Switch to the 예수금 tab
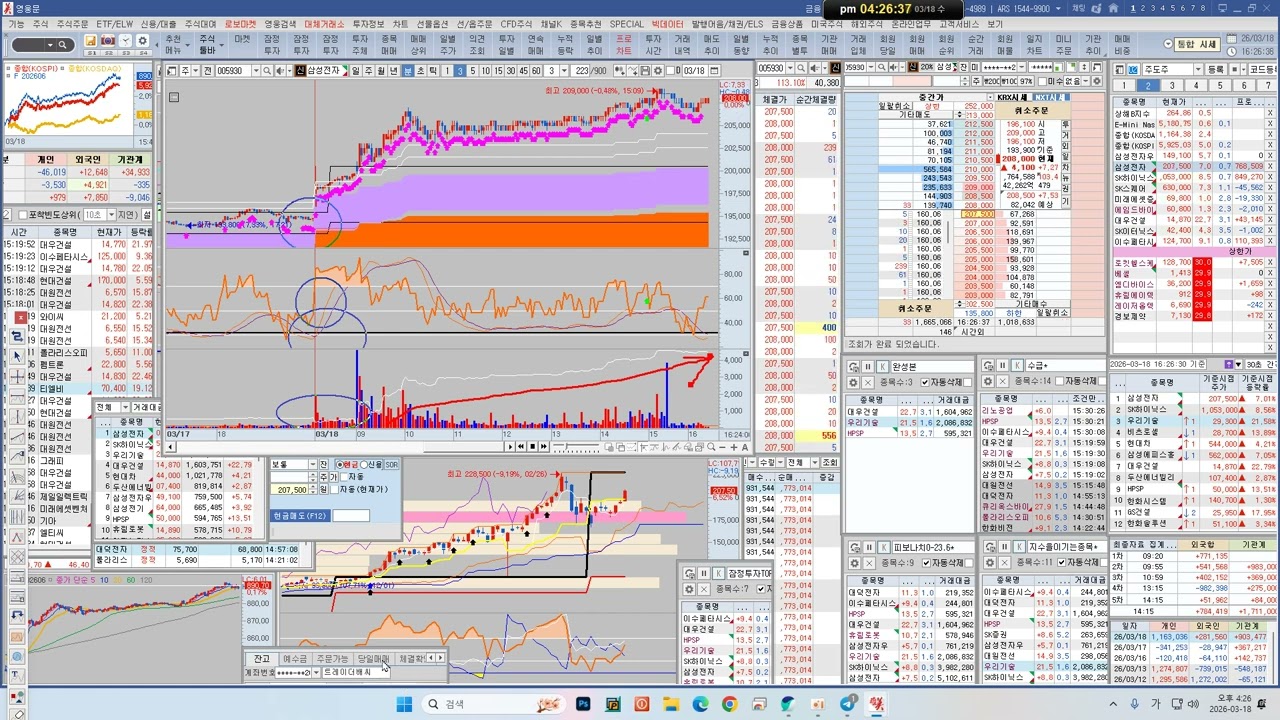The height and width of the screenshot is (720, 1280). (295, 659)
